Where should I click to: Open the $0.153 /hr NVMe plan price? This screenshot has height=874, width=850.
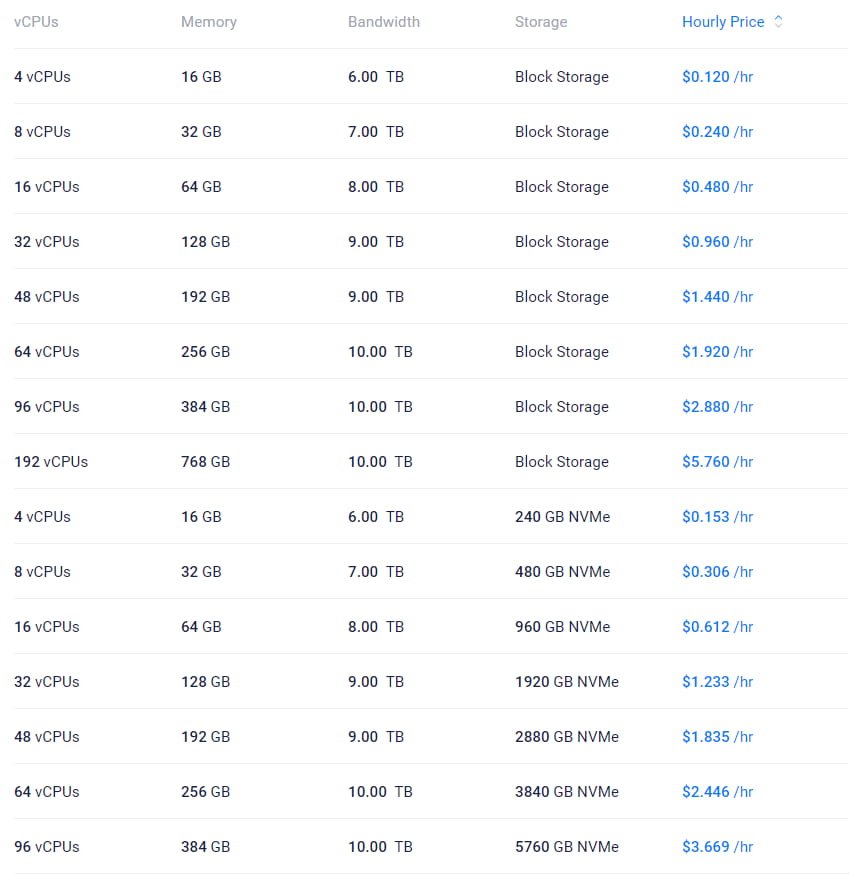click(717, 516)
